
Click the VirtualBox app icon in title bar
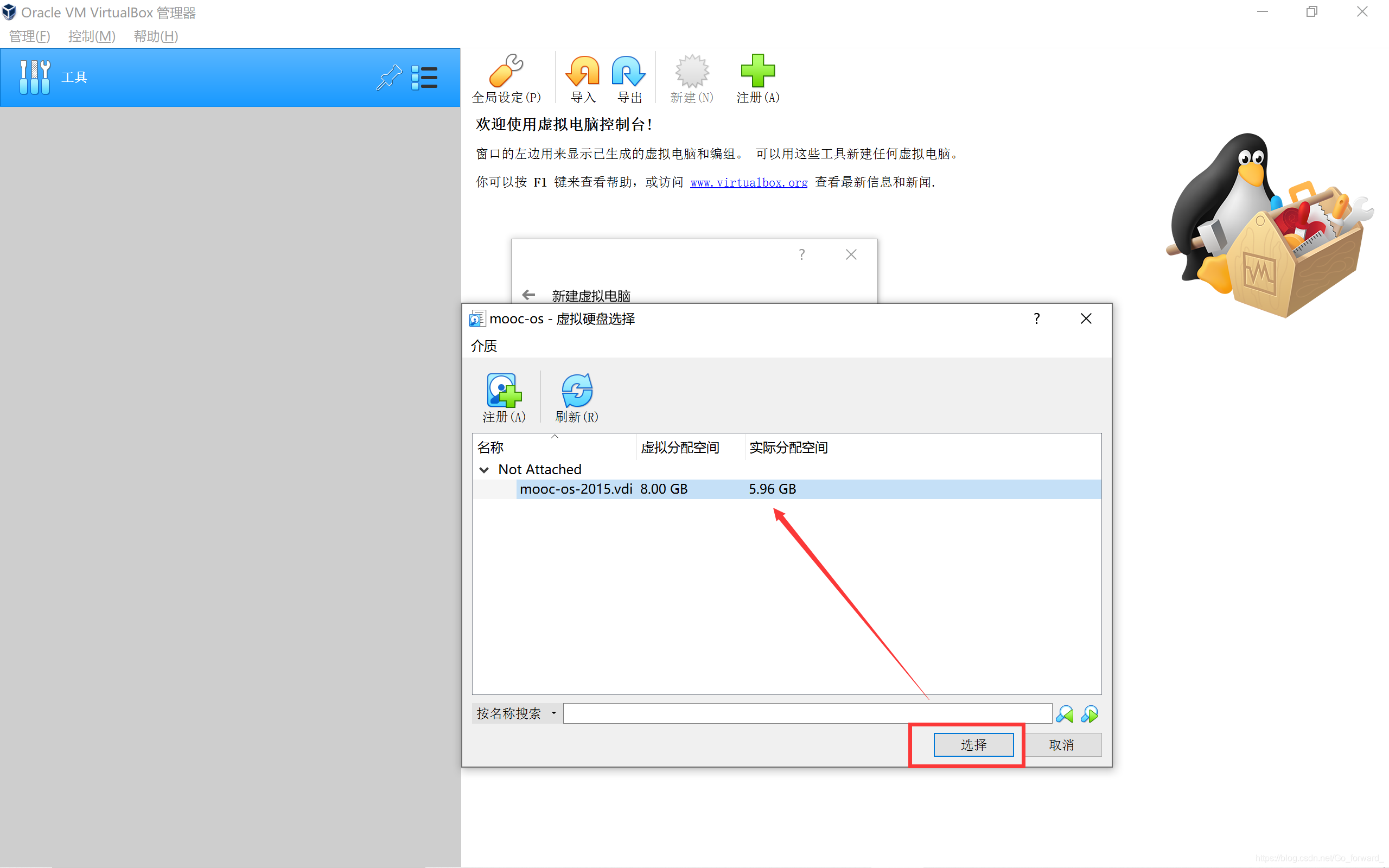click(x=9, y=12)
